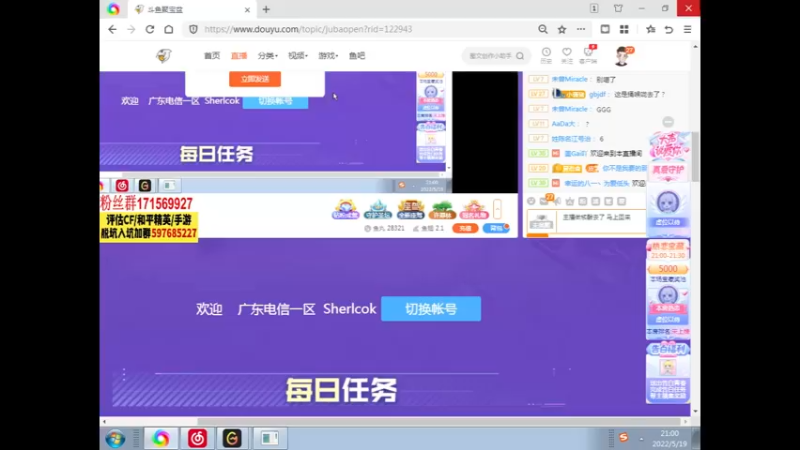Open the history clock icon
The width and height of the screenshot is (800, 450).
click(x=546, y=55)
